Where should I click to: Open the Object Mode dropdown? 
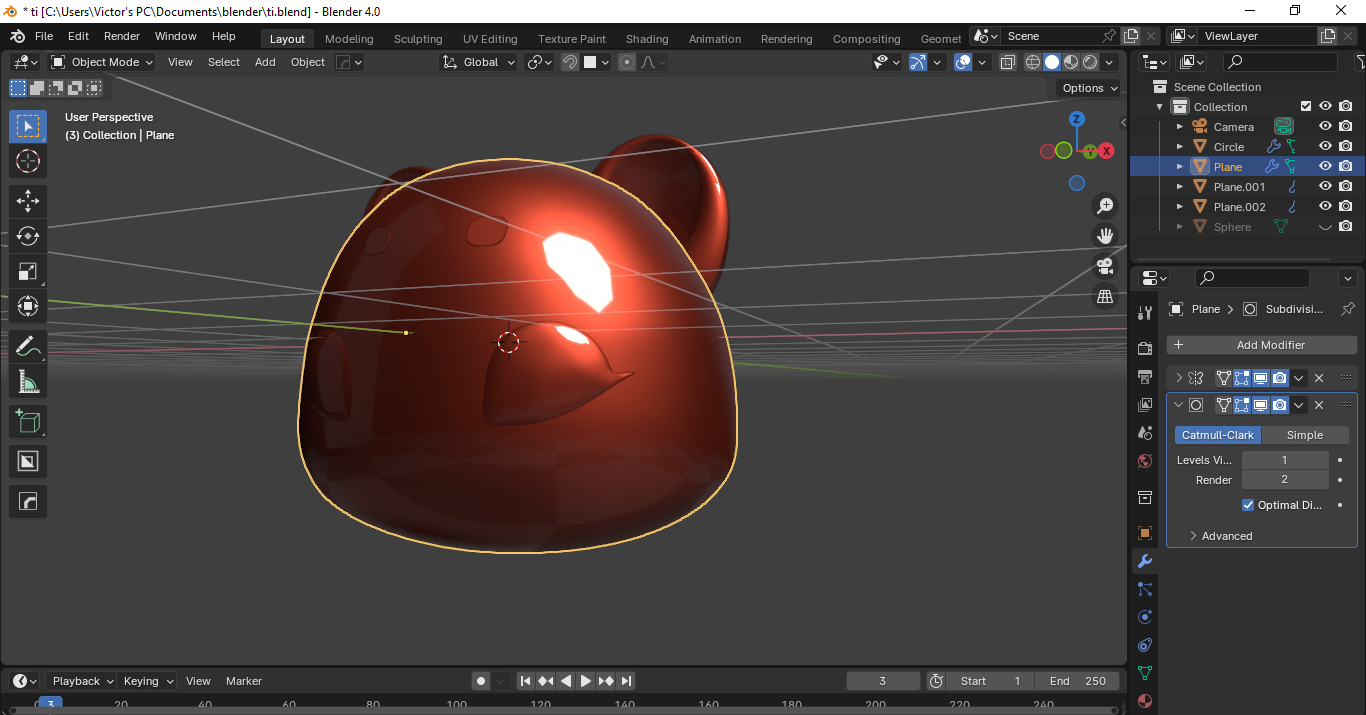tap(102, 62)
